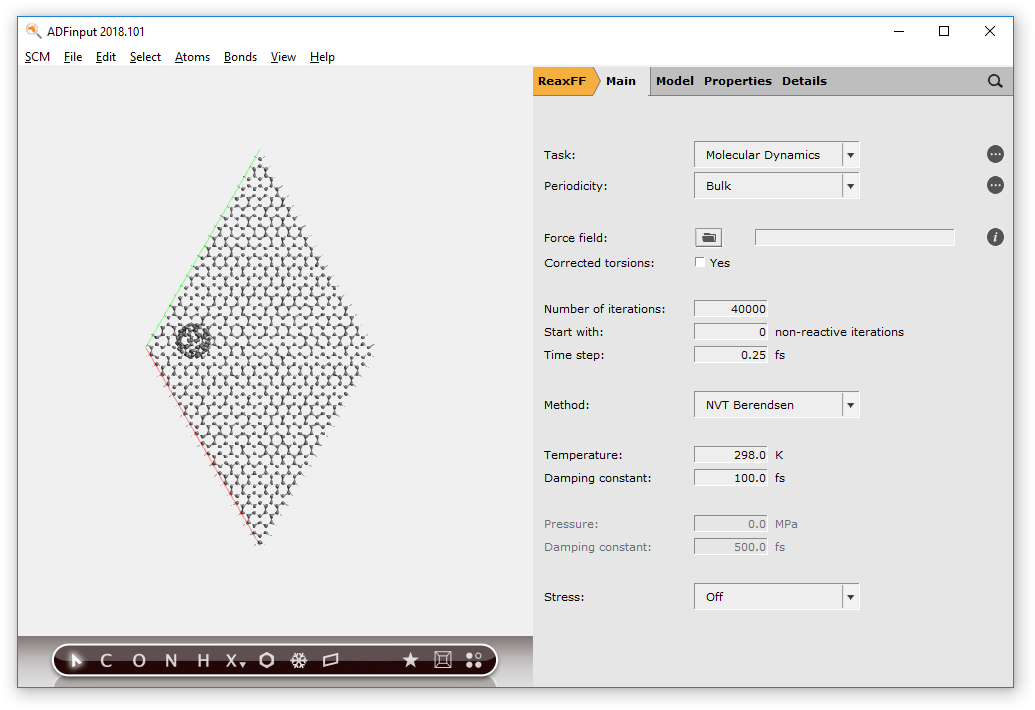Click the ADFinput application icon in title bar
1035x710 pixels.
click(33, 31)
